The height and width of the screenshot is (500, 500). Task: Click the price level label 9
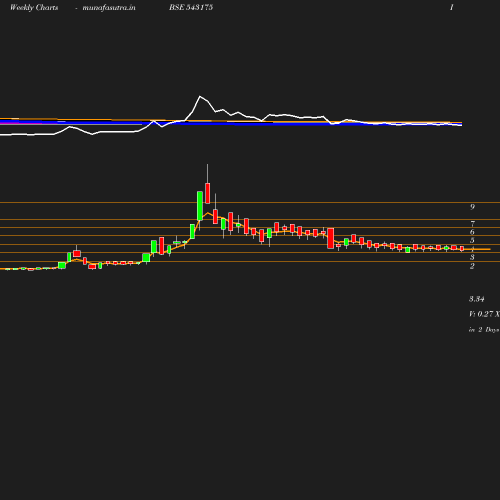(x=472, y=207)
